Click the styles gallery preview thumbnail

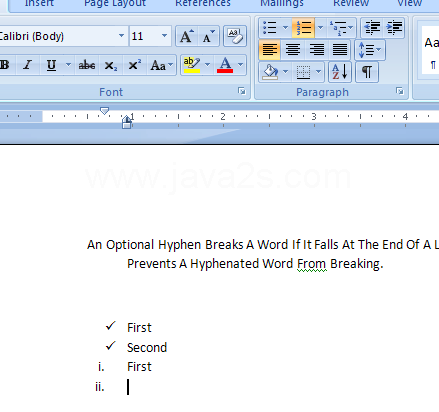pos(430,50)
